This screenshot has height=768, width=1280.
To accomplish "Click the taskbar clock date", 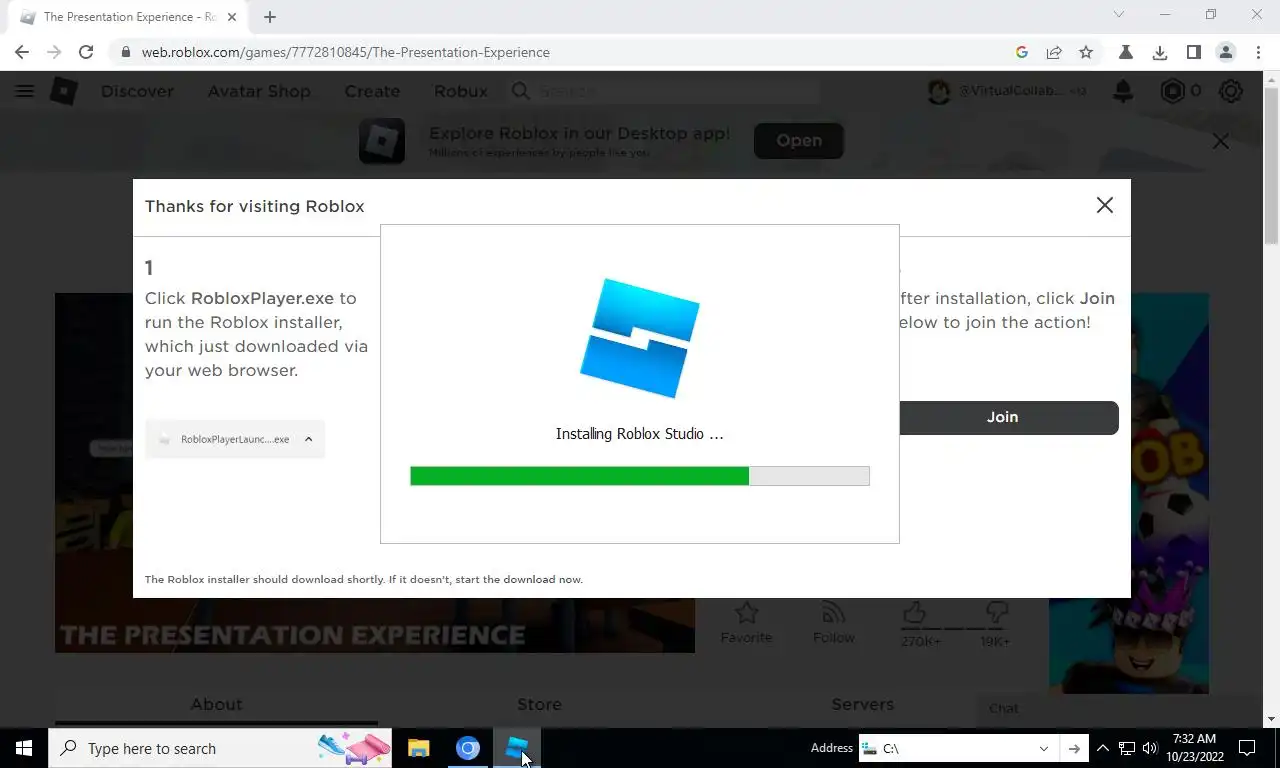I will pyautogui.click(x=1193, y=748).
